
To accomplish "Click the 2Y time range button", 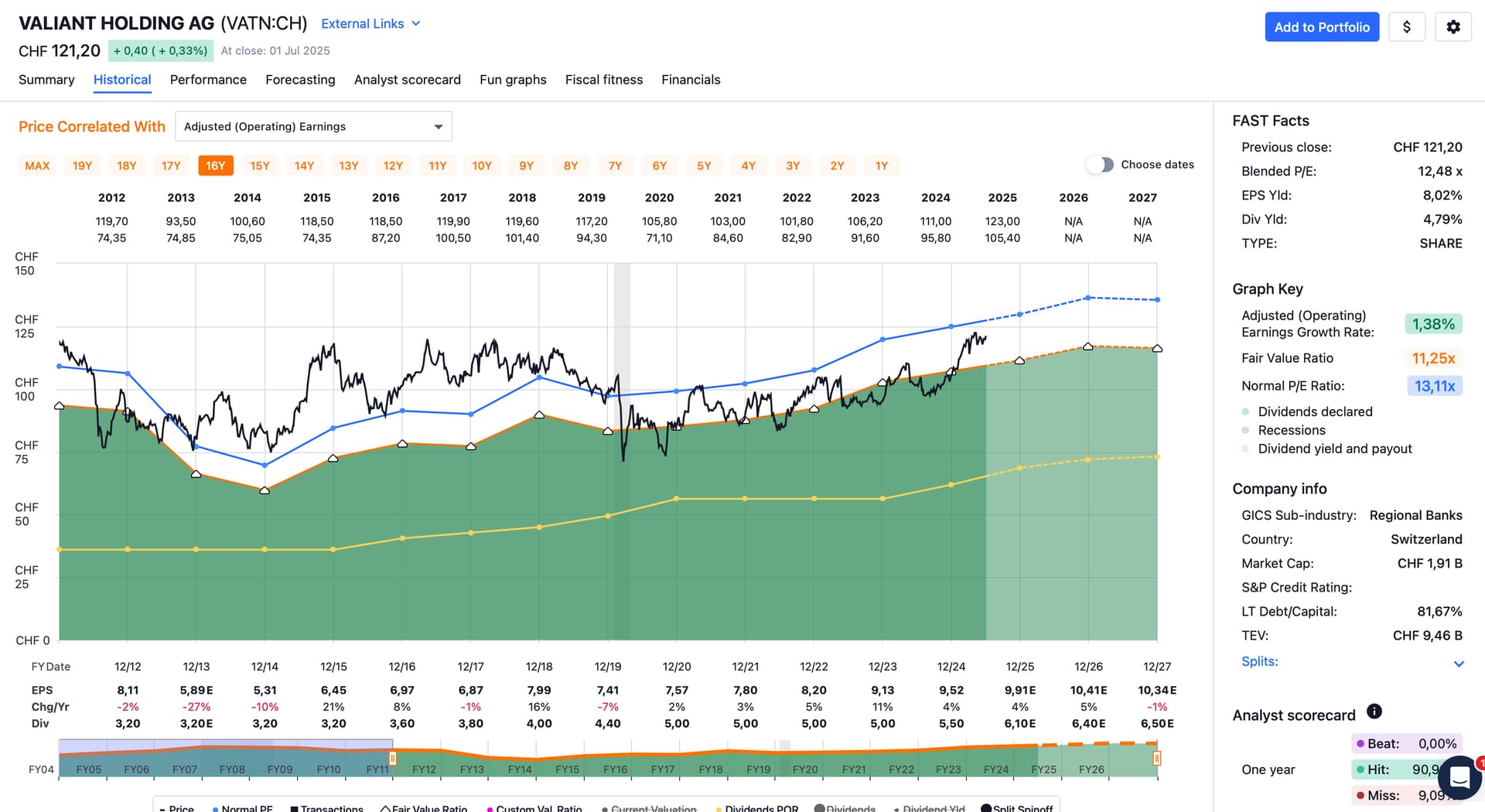I will 837,165.
